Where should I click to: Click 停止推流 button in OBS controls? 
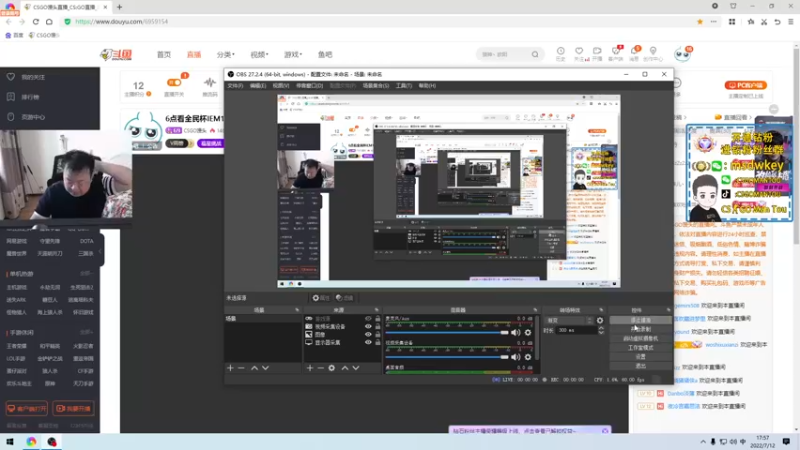[640, 320]
